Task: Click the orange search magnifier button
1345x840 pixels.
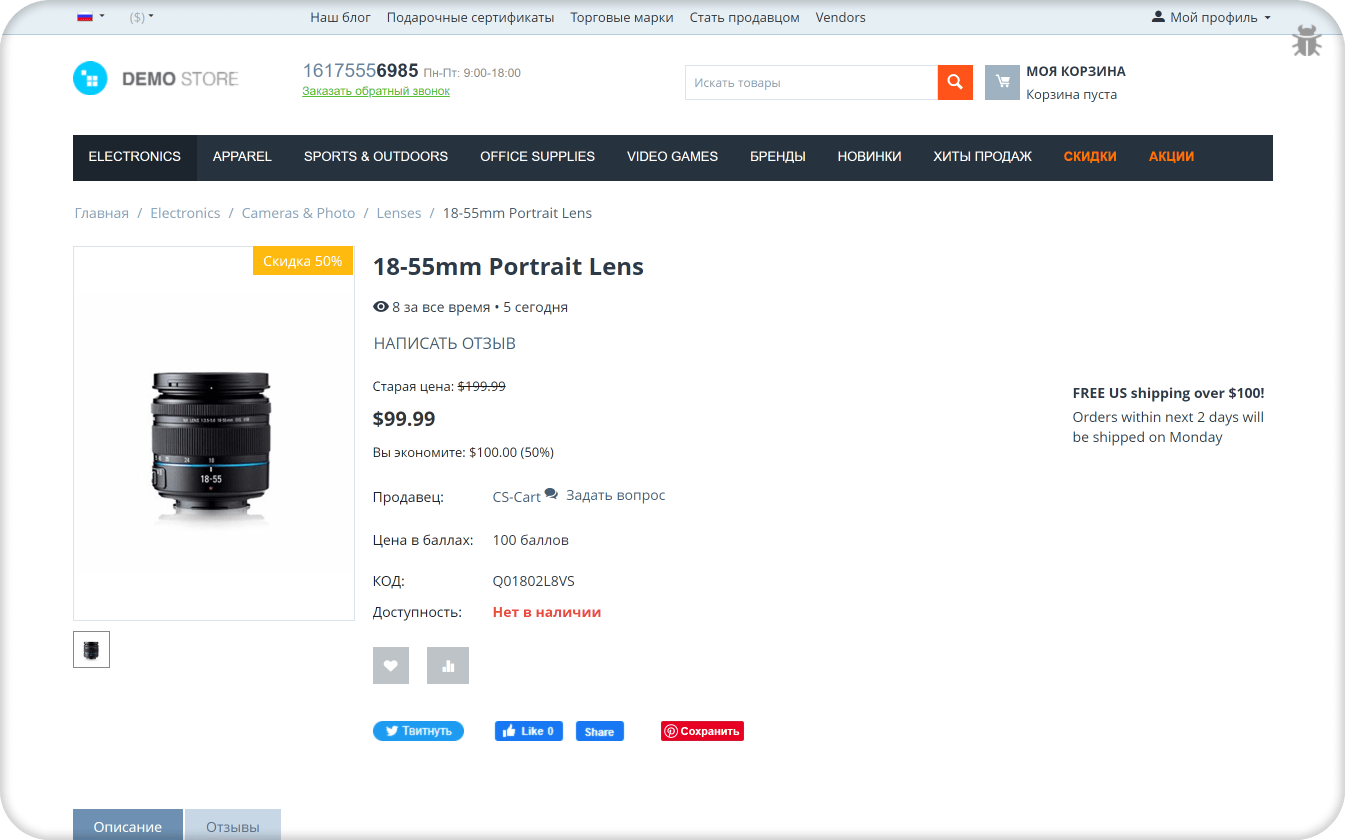Action: [955, 82]
